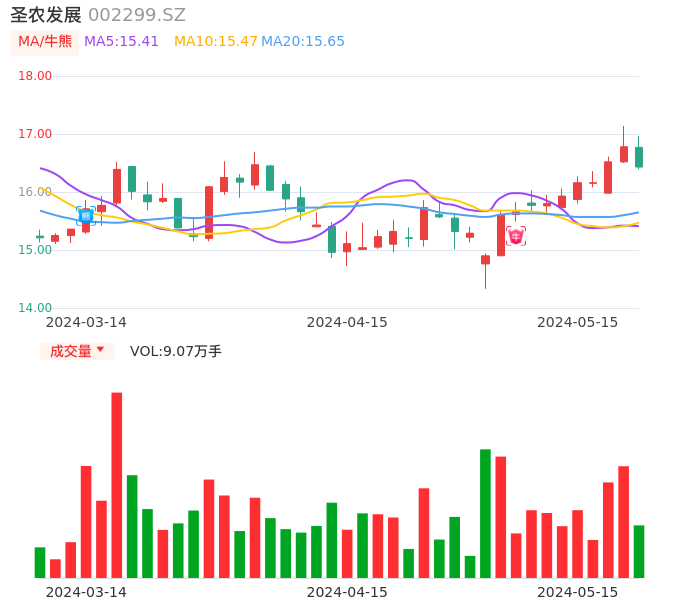Click the 2024-03-14 date label under volume chart

click(86, 592)
